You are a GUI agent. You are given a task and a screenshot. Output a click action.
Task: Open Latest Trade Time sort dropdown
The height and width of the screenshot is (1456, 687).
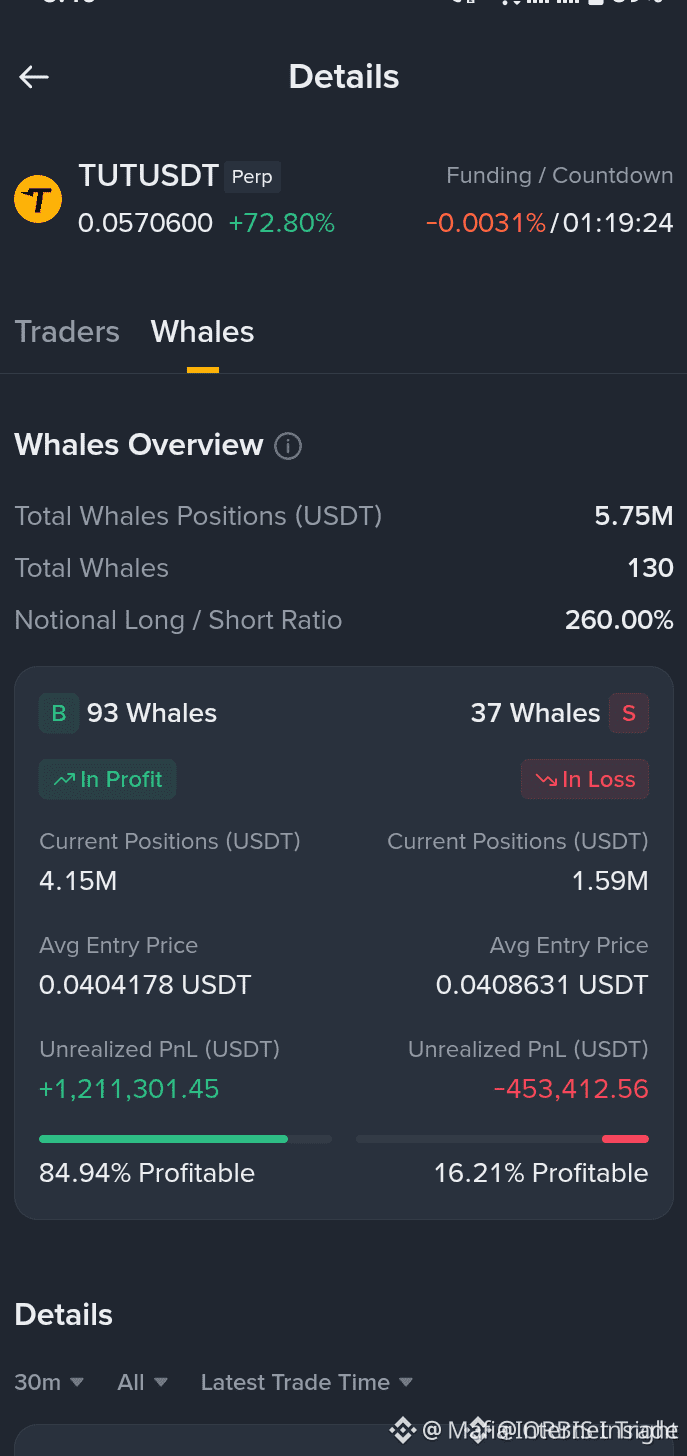[x=307, y=1382]
